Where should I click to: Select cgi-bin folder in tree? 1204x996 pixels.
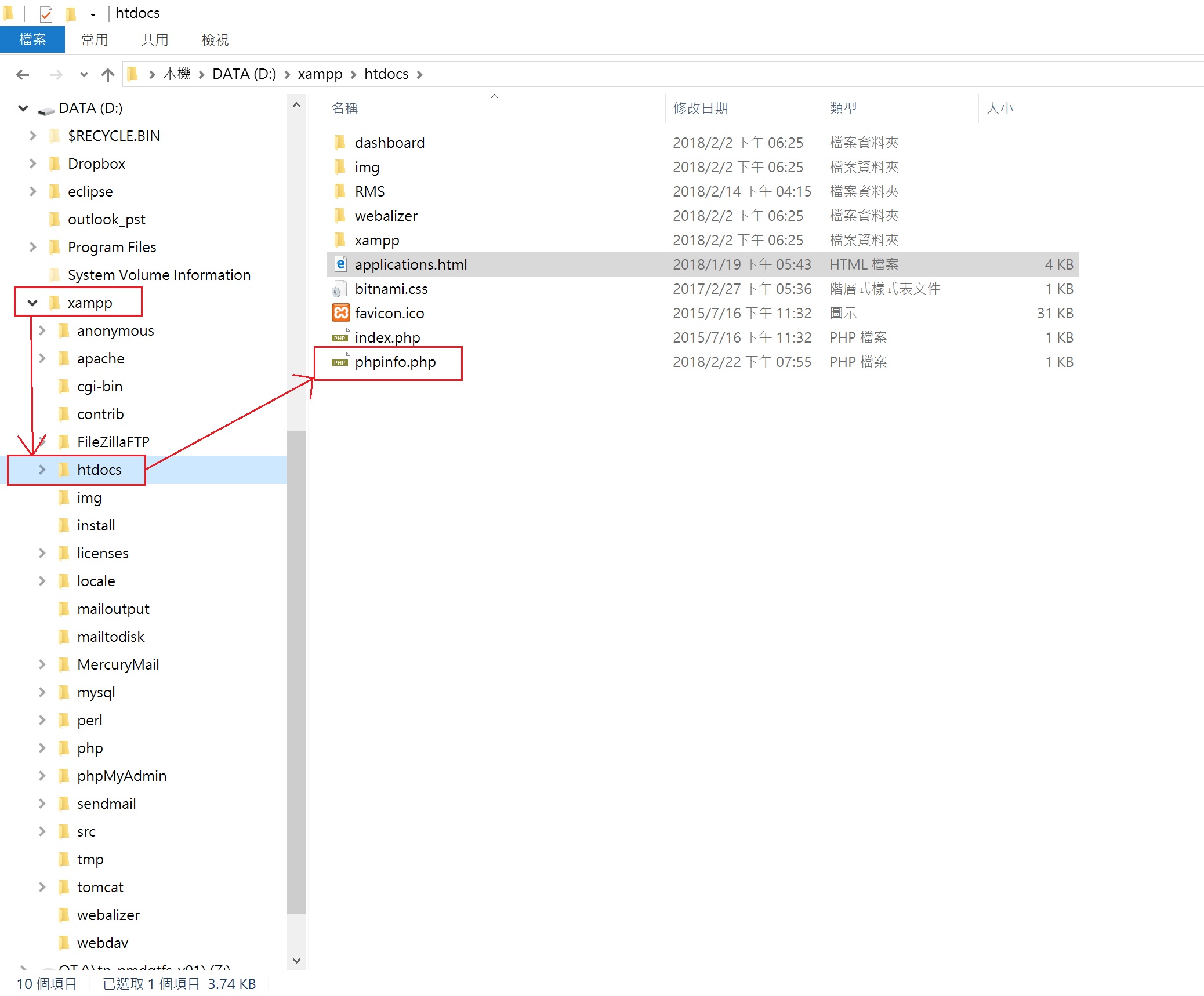tap(99, 386)
